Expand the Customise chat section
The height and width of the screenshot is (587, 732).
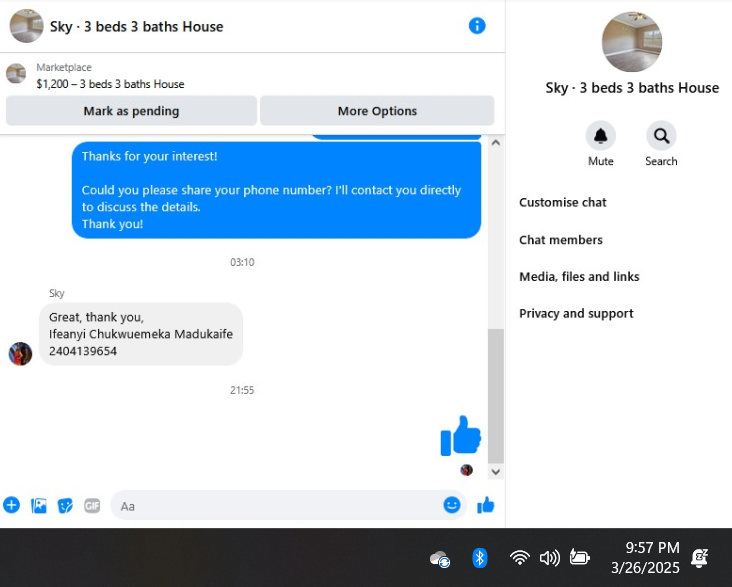[563, 202]
